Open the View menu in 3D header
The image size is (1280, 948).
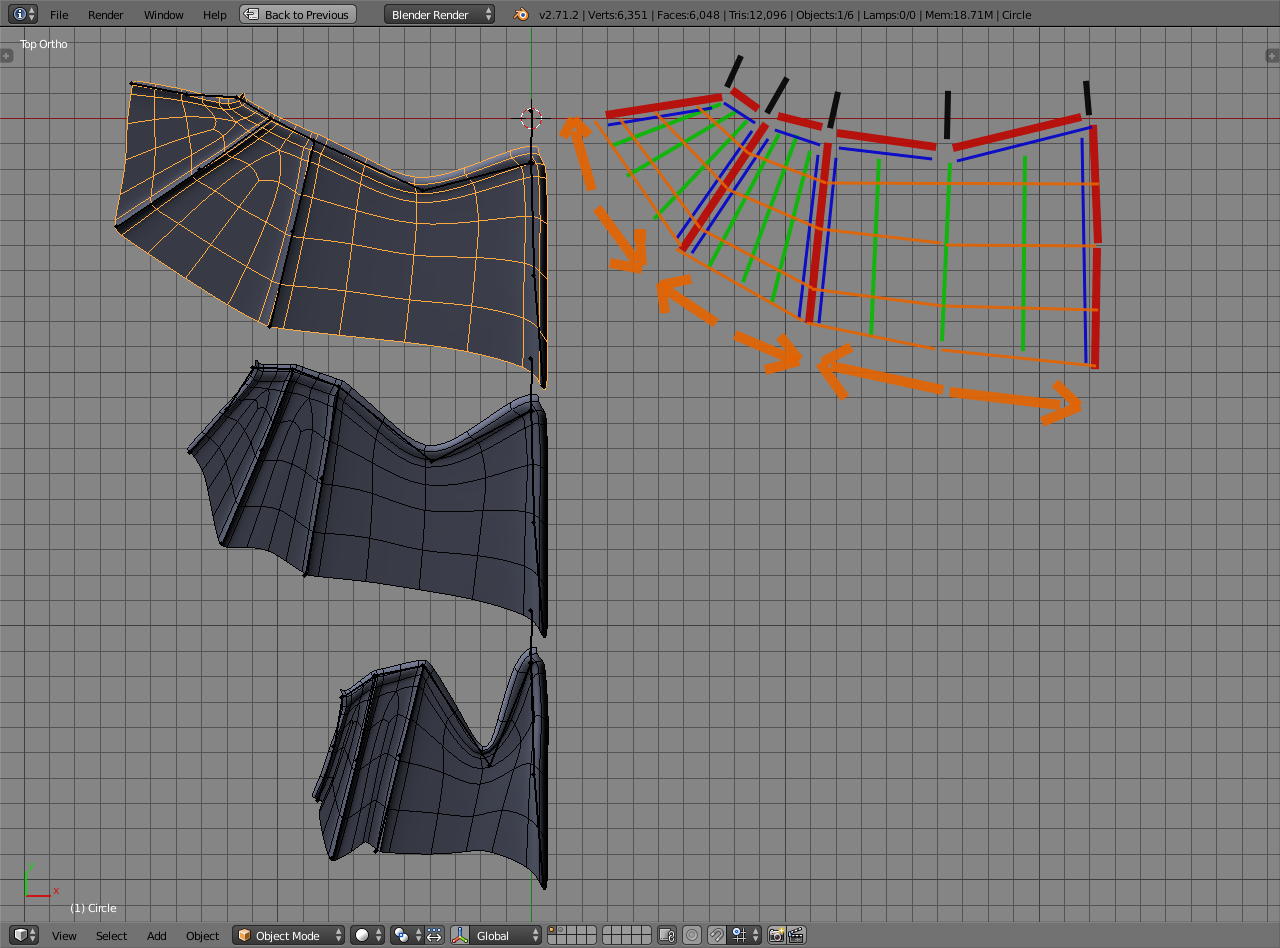pyautogui.click(x=64, y=936)
